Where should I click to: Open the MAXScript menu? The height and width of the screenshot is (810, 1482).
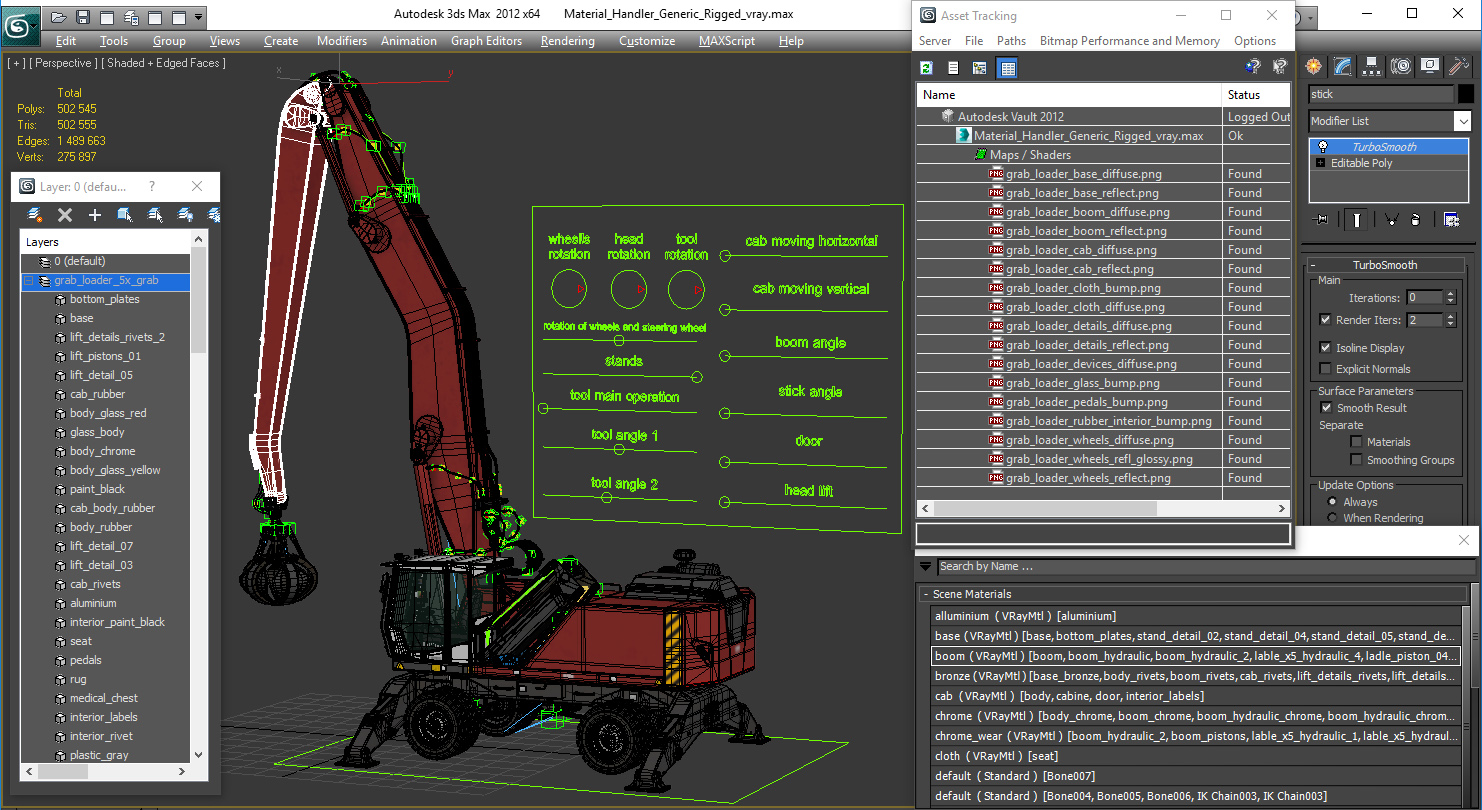[x=726, y=41]
